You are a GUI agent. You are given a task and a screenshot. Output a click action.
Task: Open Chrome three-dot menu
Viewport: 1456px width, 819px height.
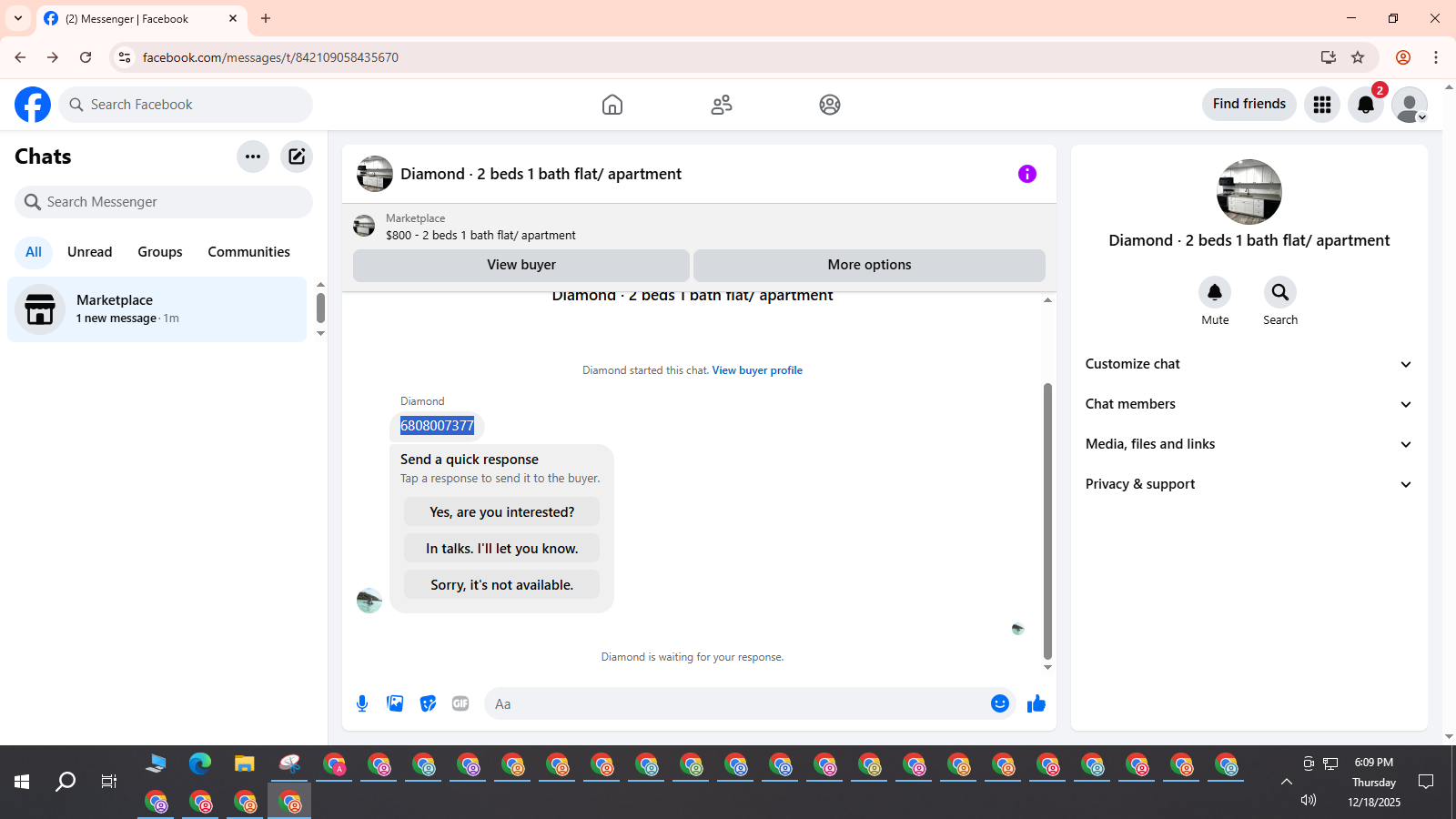(x=1436, y=57)
